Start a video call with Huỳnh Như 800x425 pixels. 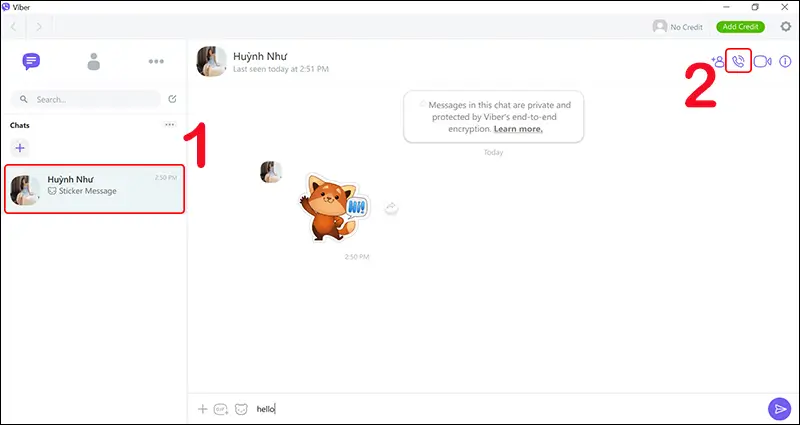coord(762,62)
